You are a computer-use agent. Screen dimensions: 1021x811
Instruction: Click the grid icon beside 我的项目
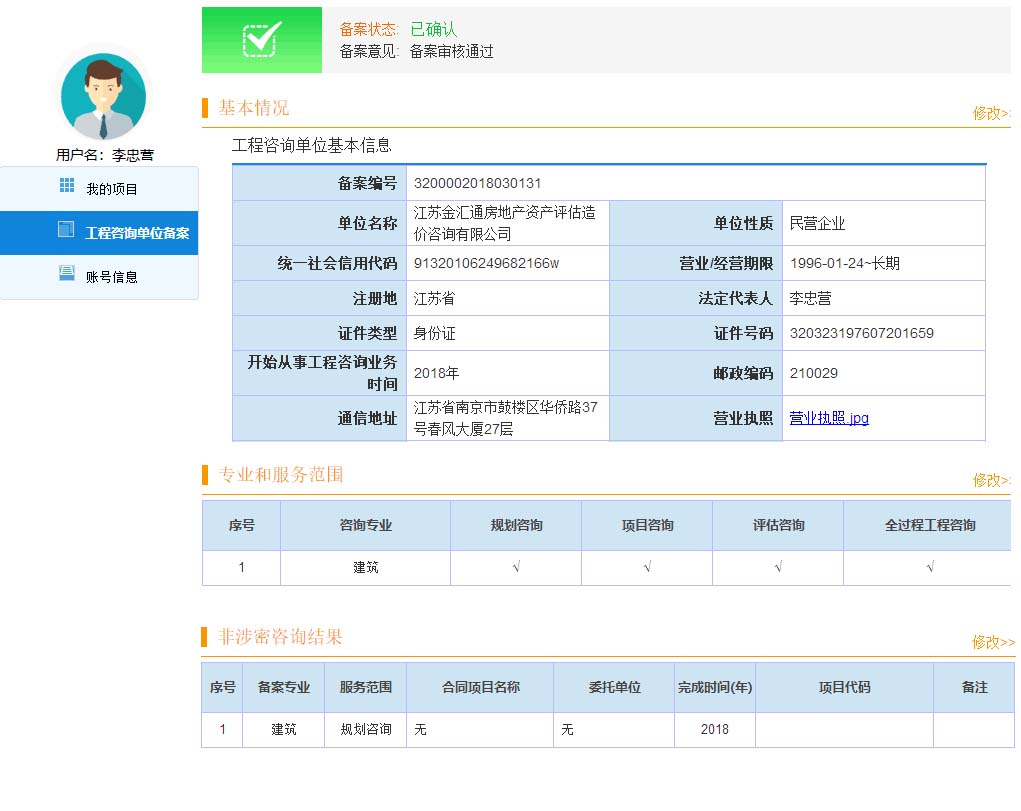pyautogui.click(x=67, y=185)
